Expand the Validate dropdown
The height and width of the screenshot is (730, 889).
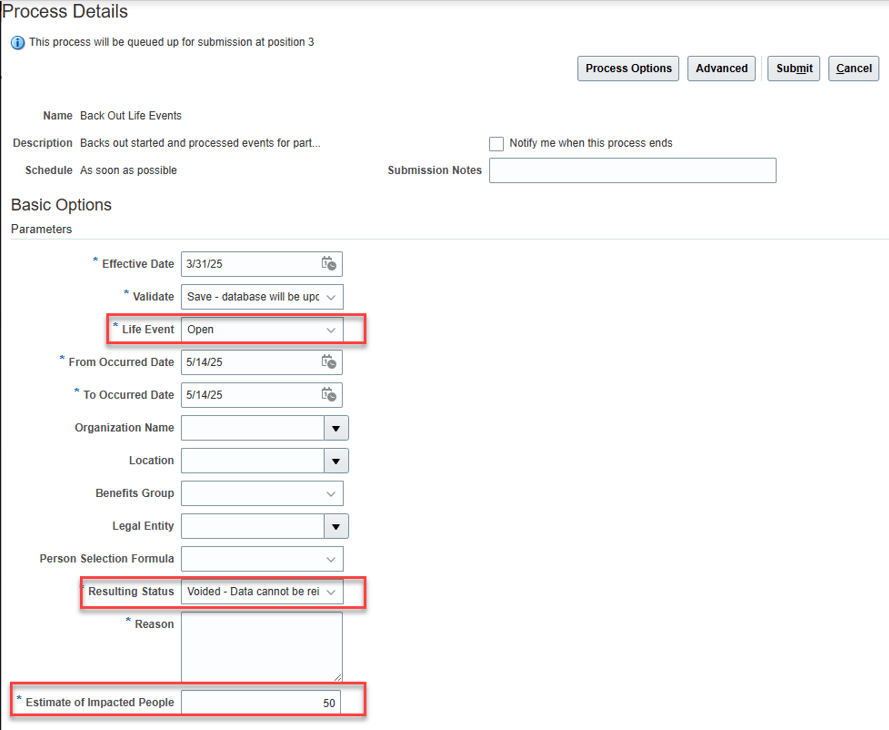262,296
